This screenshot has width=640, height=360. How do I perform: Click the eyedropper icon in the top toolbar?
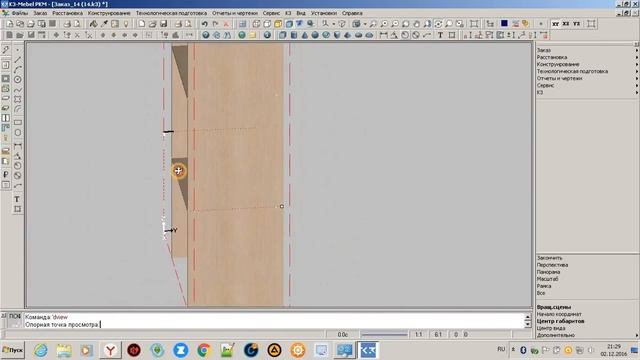(x=104, y=24)
